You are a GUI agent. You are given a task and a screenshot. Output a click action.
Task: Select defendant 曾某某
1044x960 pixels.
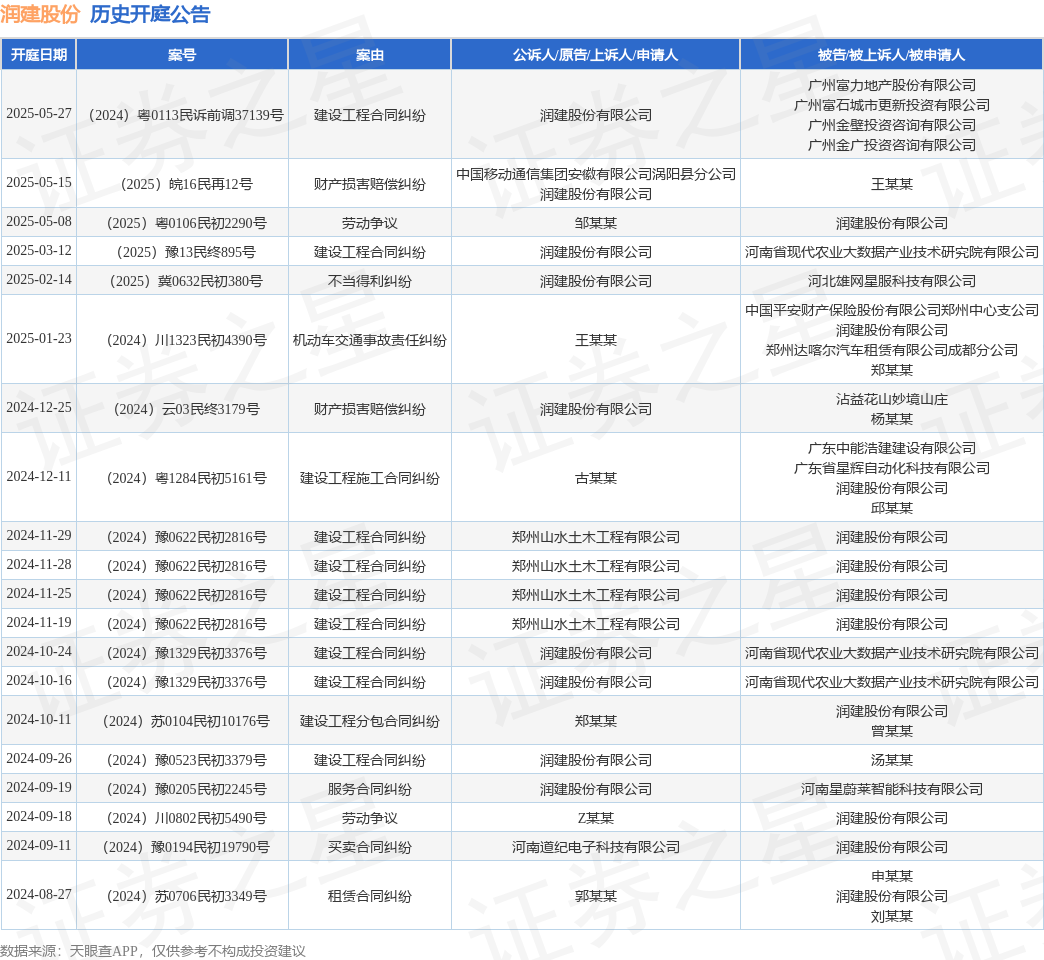tap(892, 731)
